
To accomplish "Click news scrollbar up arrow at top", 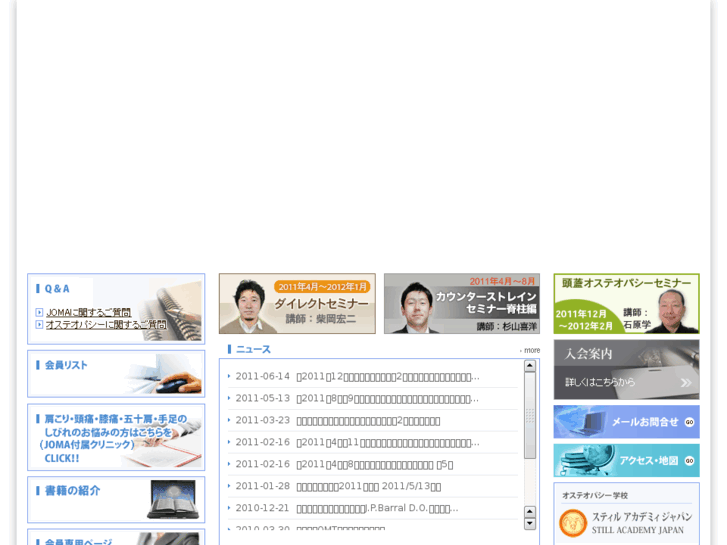I will point(530,366).
